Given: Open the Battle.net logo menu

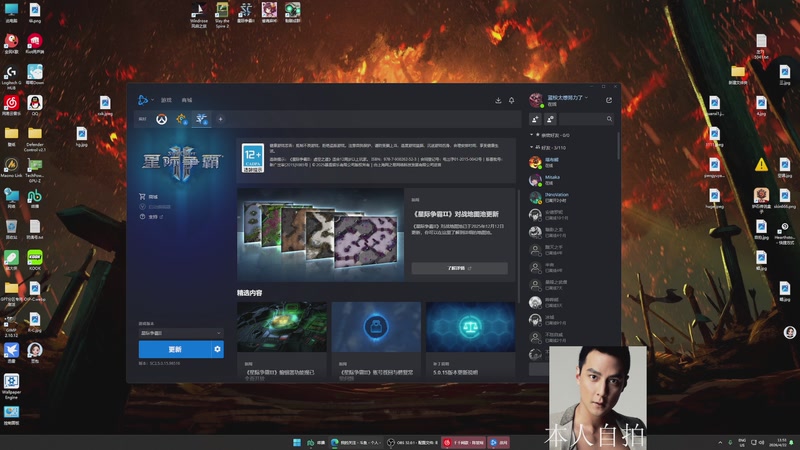Looking at the screenshot, I should coord(143,100).
